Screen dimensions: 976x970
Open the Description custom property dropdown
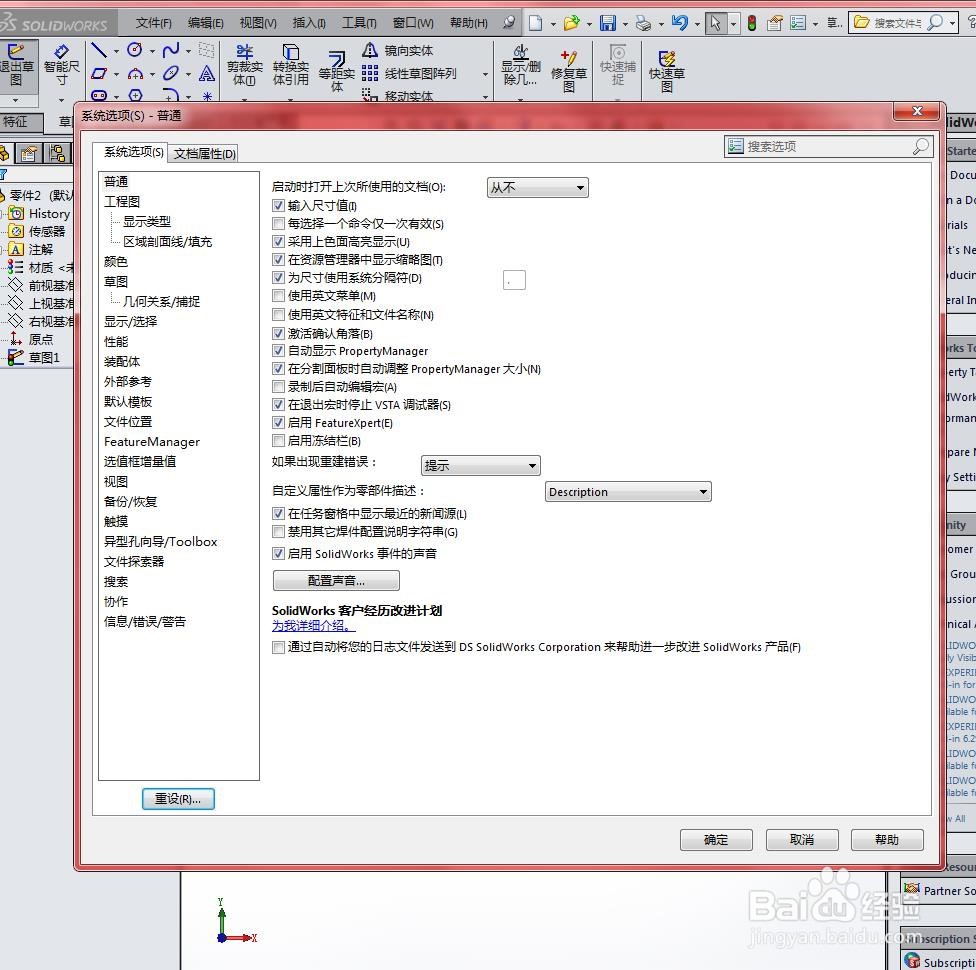coord(628,492)
